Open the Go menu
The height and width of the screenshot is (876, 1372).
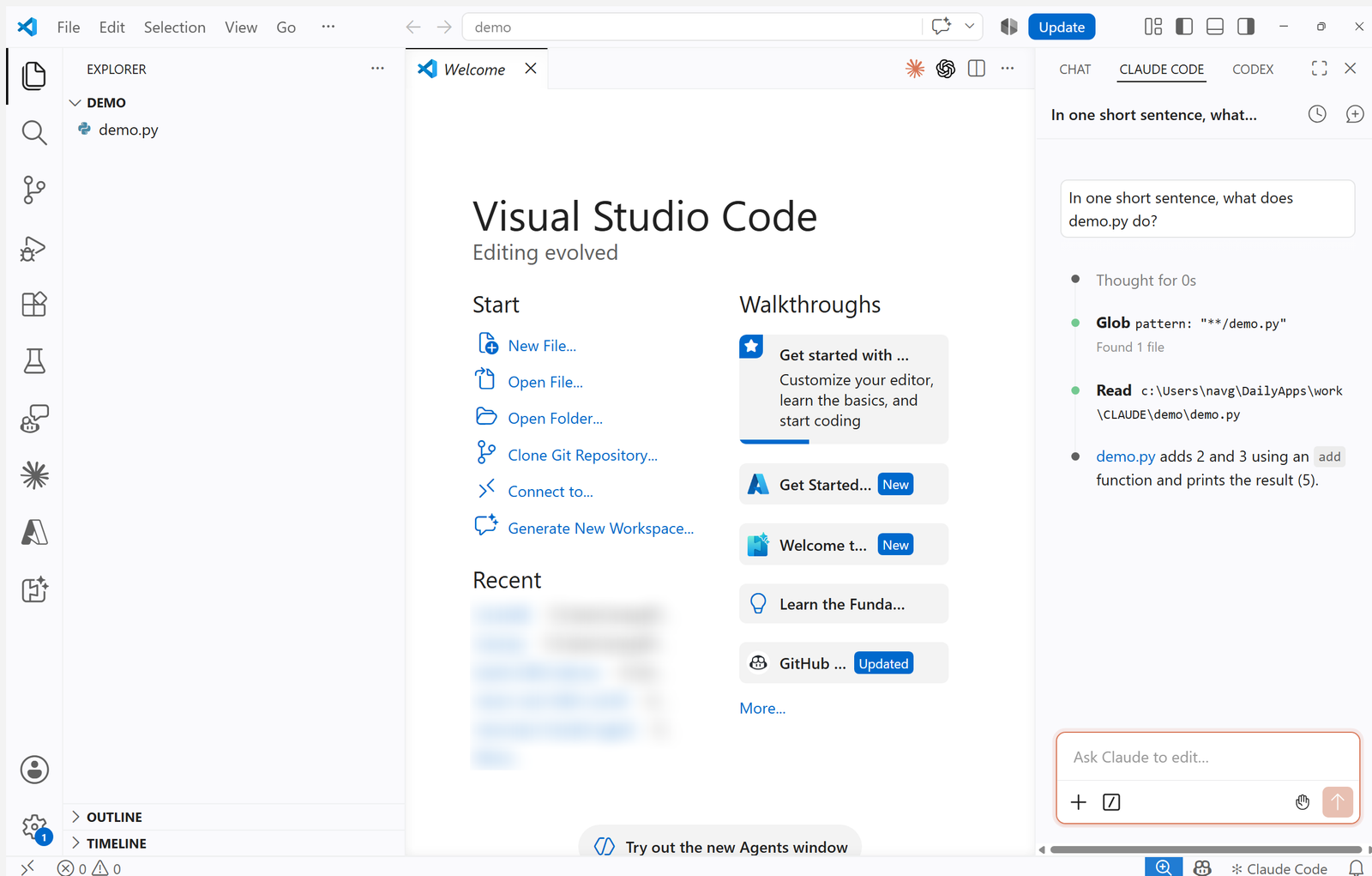pos(286,27)
